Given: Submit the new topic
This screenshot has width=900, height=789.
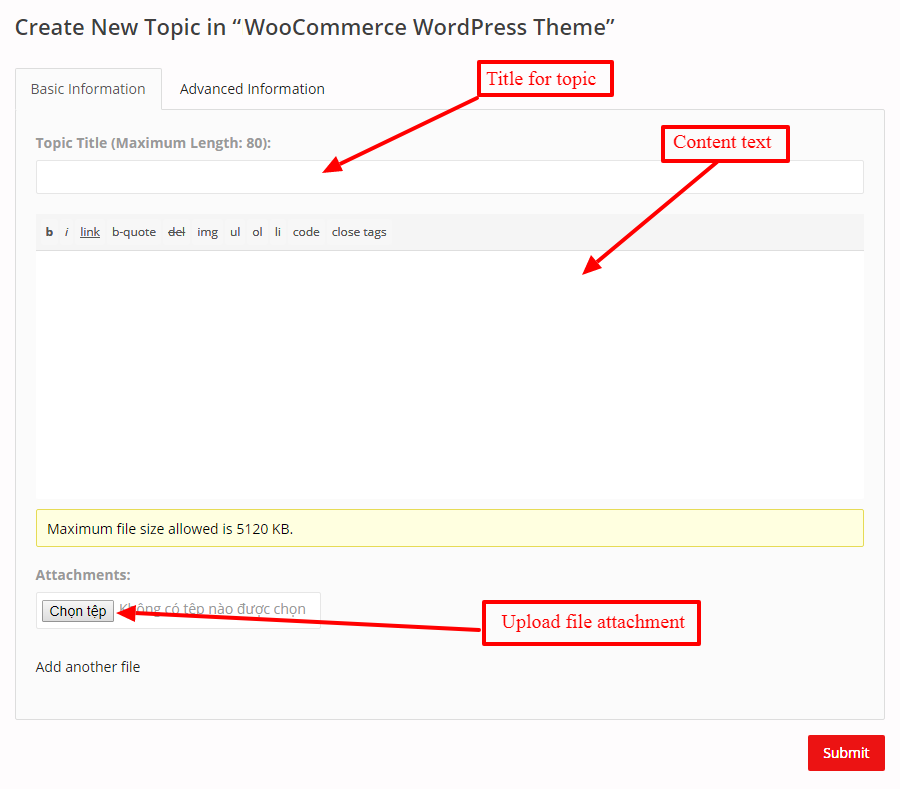Looking at the screenshot, I should (845, 753).
